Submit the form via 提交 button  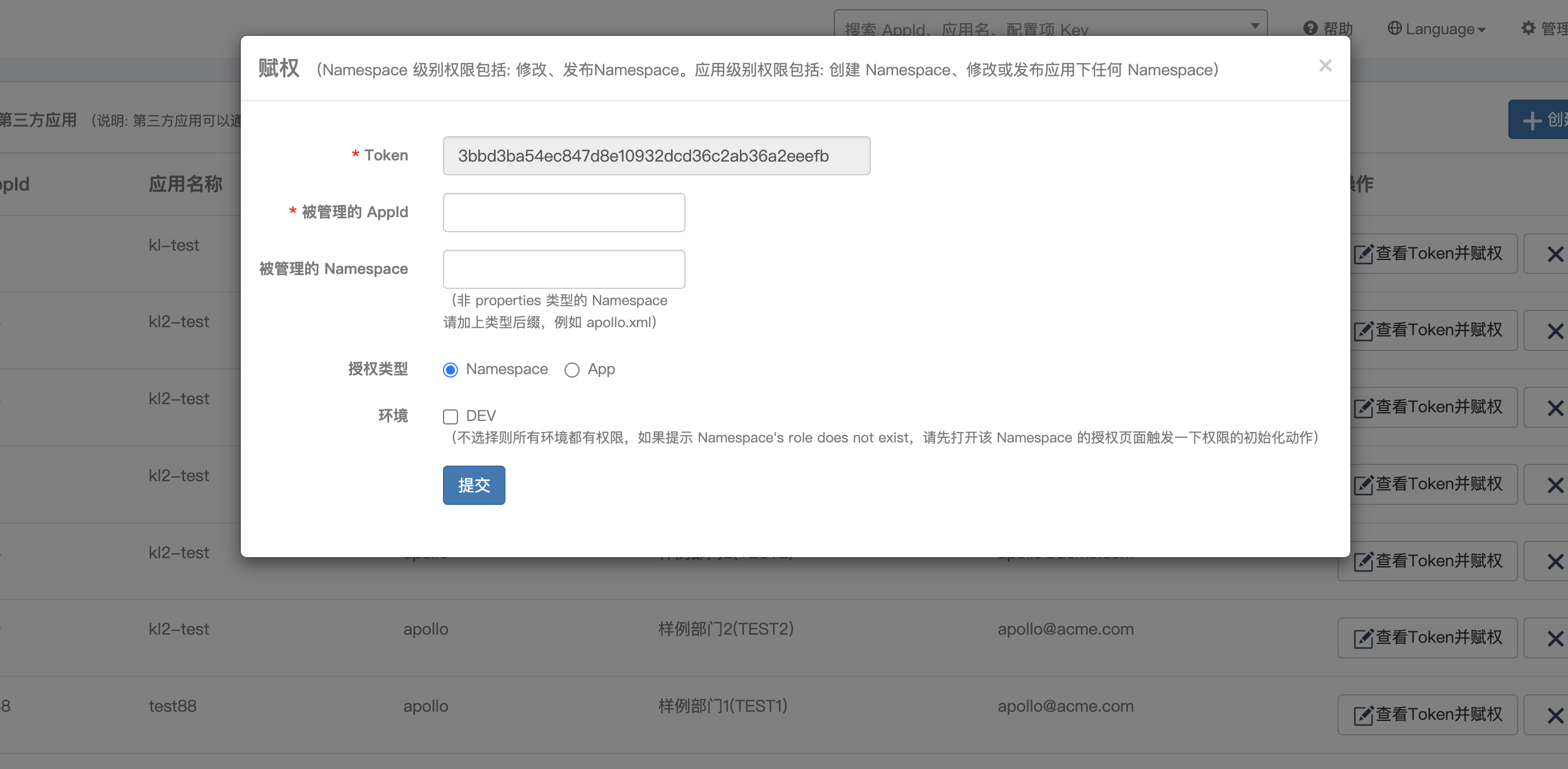[474, 485]
